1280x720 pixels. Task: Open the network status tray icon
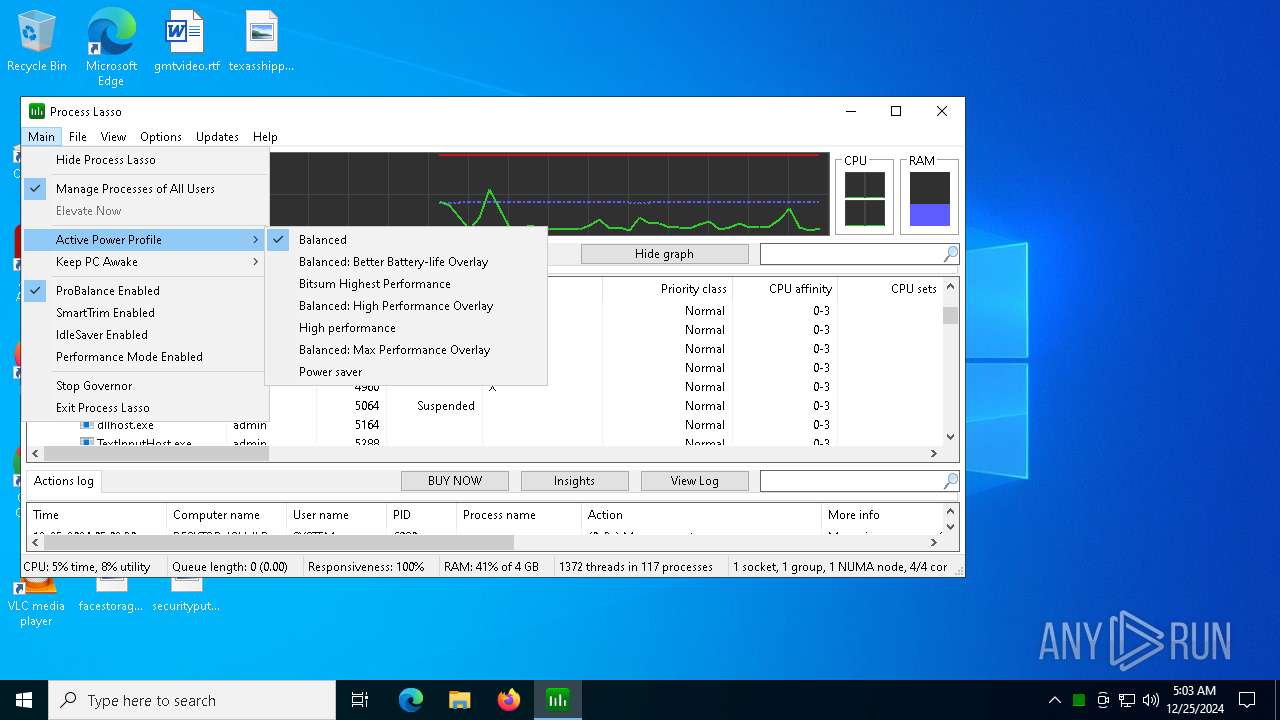click(1127, 700)
